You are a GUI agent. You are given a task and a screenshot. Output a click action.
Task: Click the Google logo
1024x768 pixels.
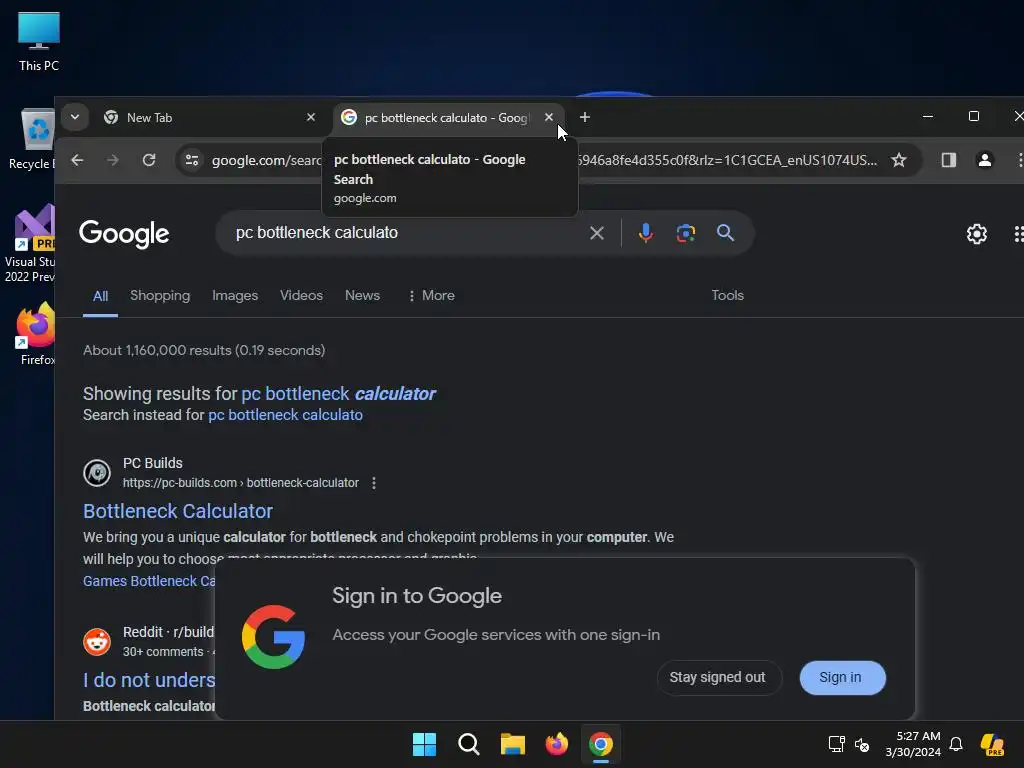tap(124, 234)
